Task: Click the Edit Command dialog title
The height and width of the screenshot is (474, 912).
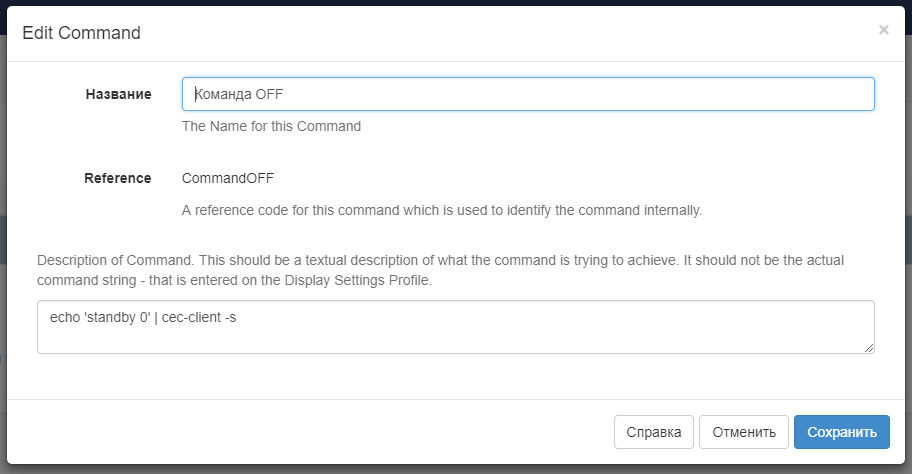Action: 81,33
